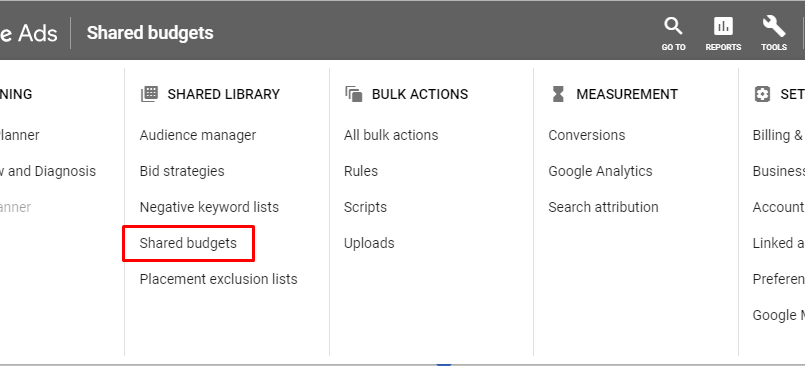This screenshot has height=366, width=805.
Task: Open Shared budgets menu entry
Action: (188, 243)
